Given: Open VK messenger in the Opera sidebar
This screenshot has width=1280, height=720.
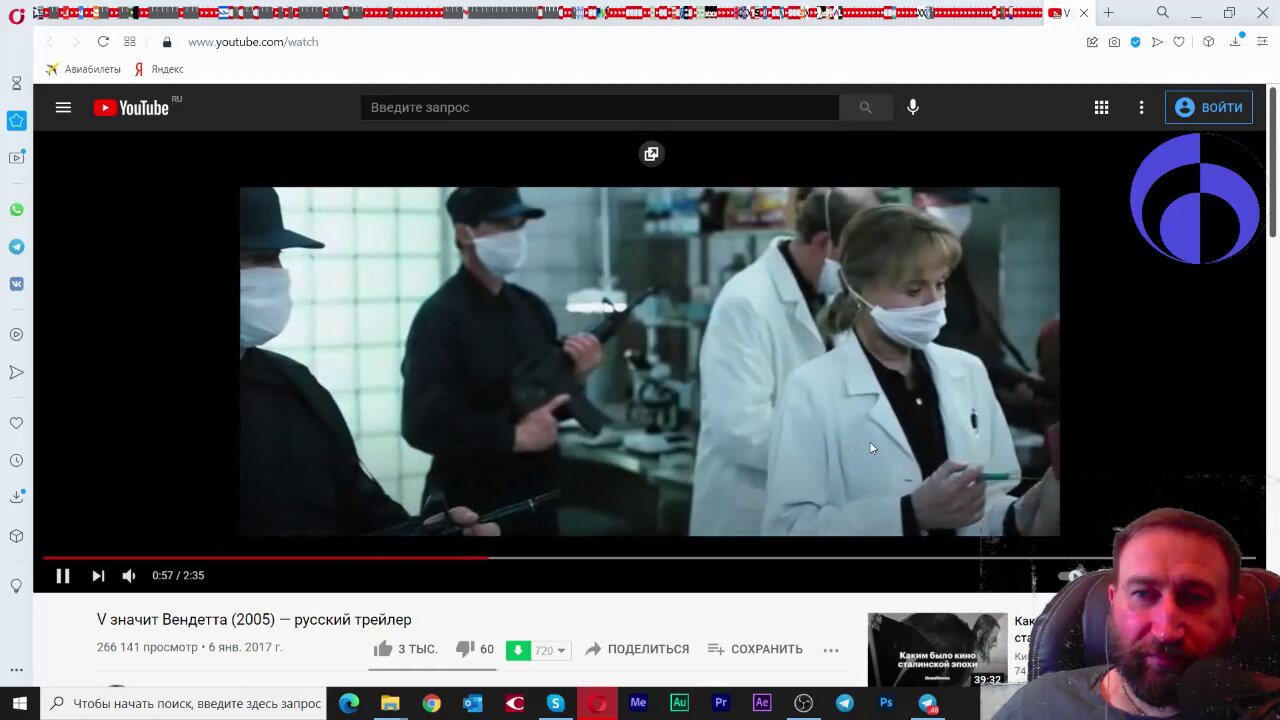Looking at the screenshot, I should [x=16, y=284].
